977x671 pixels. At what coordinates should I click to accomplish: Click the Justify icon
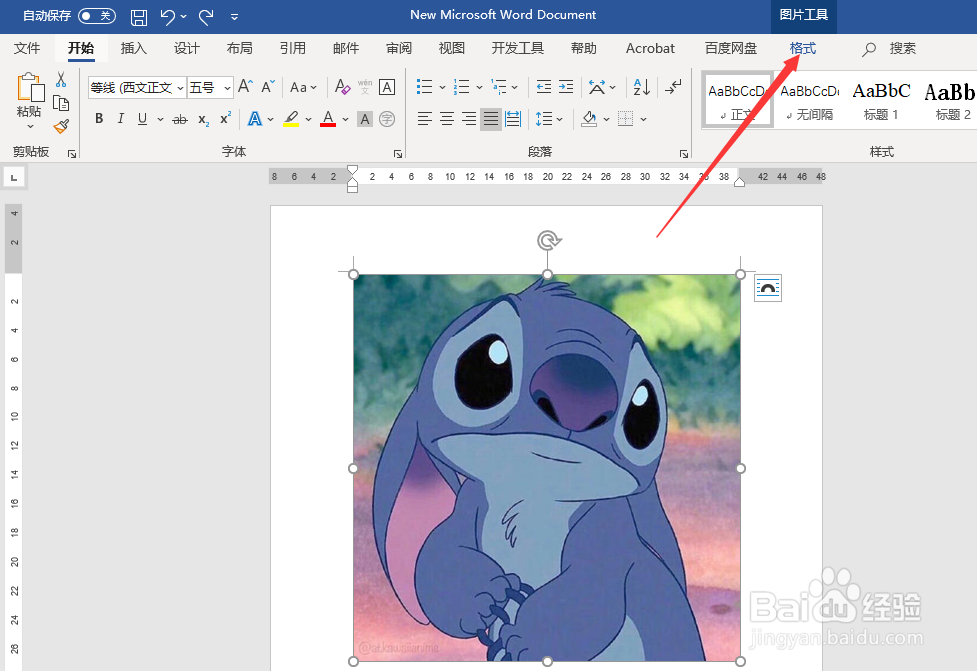491,119
